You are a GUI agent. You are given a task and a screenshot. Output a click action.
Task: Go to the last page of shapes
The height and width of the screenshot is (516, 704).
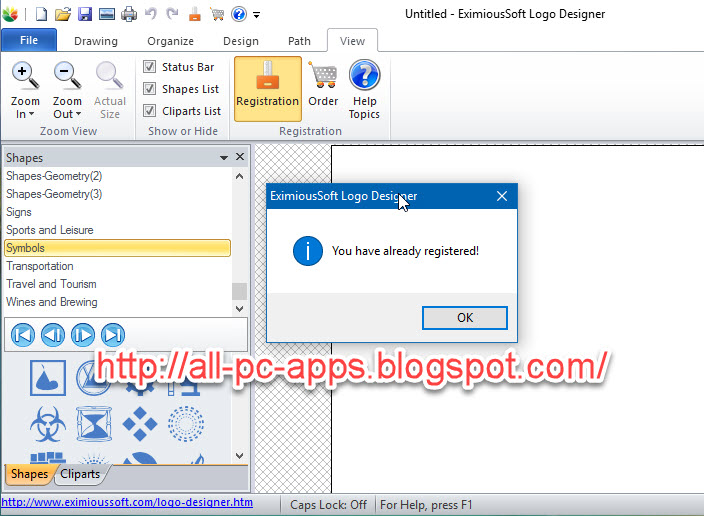(x=113, y=335)
